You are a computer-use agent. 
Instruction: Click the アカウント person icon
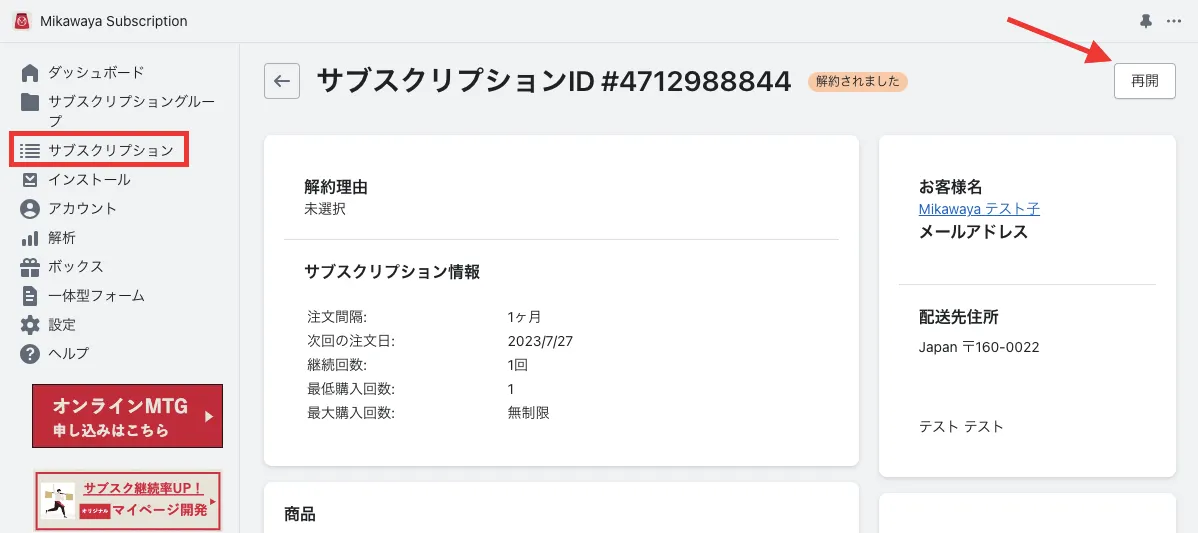[x=30, y=209]
